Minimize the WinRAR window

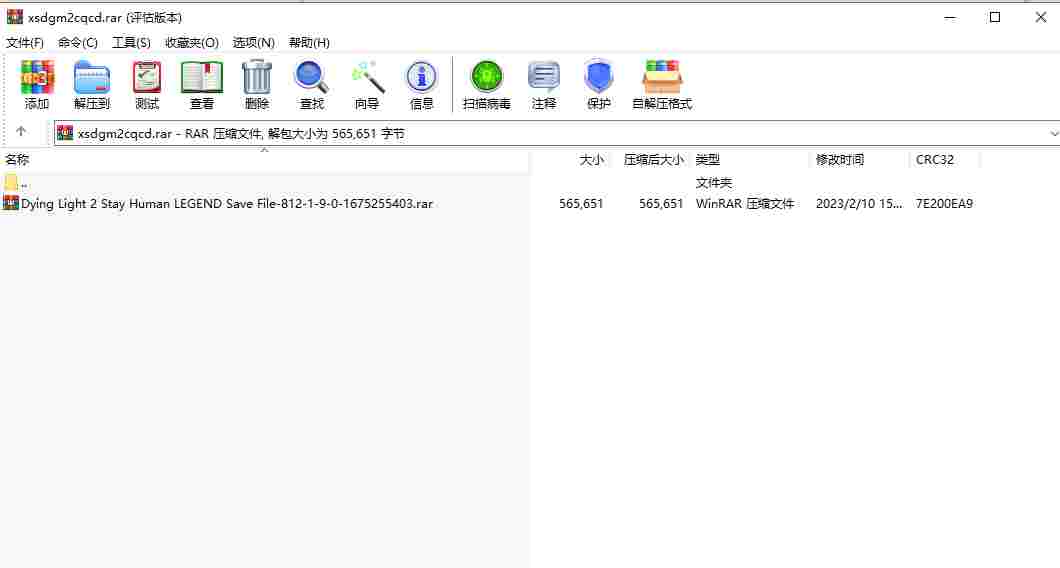pos(950,17)
